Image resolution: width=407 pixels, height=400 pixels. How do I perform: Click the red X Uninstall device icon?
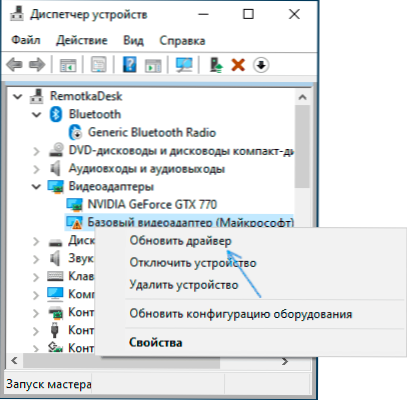pos(238,65)
